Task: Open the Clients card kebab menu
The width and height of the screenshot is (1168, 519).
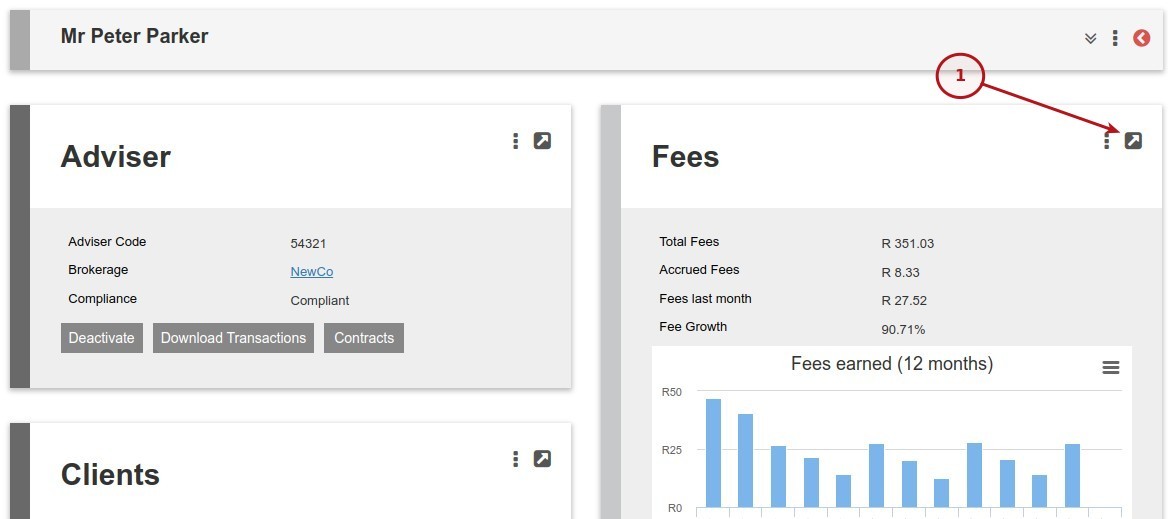Action: pyautogui.click(x=515, y=459)
